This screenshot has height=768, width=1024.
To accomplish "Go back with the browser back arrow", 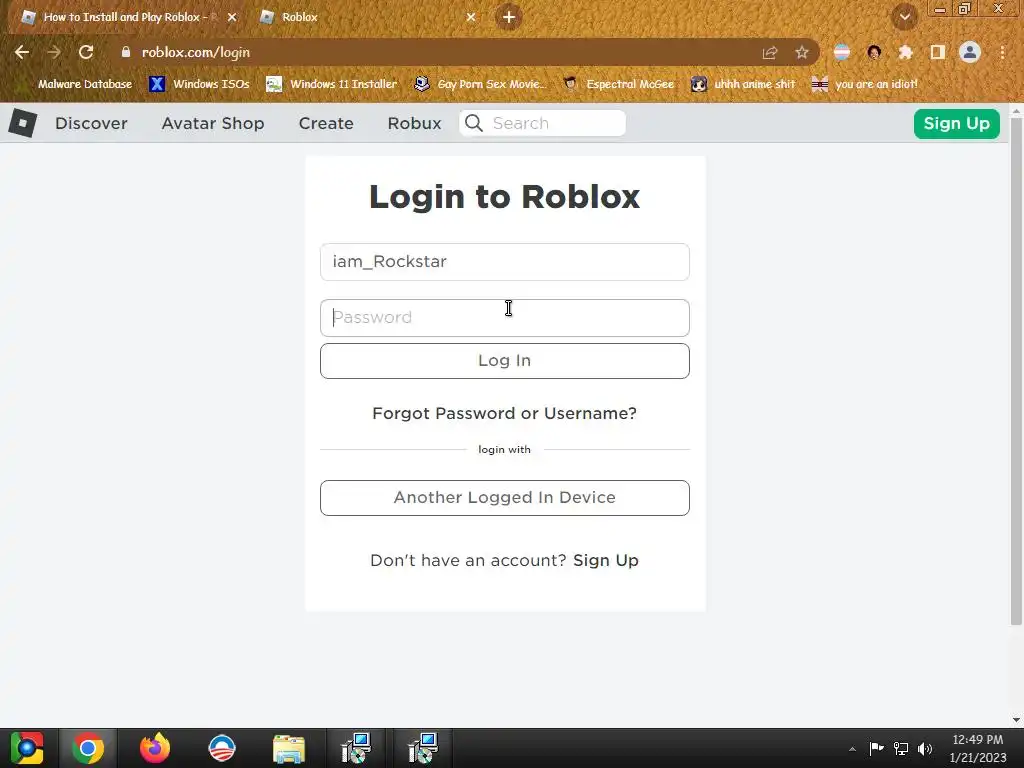I will tap(22, 52).
